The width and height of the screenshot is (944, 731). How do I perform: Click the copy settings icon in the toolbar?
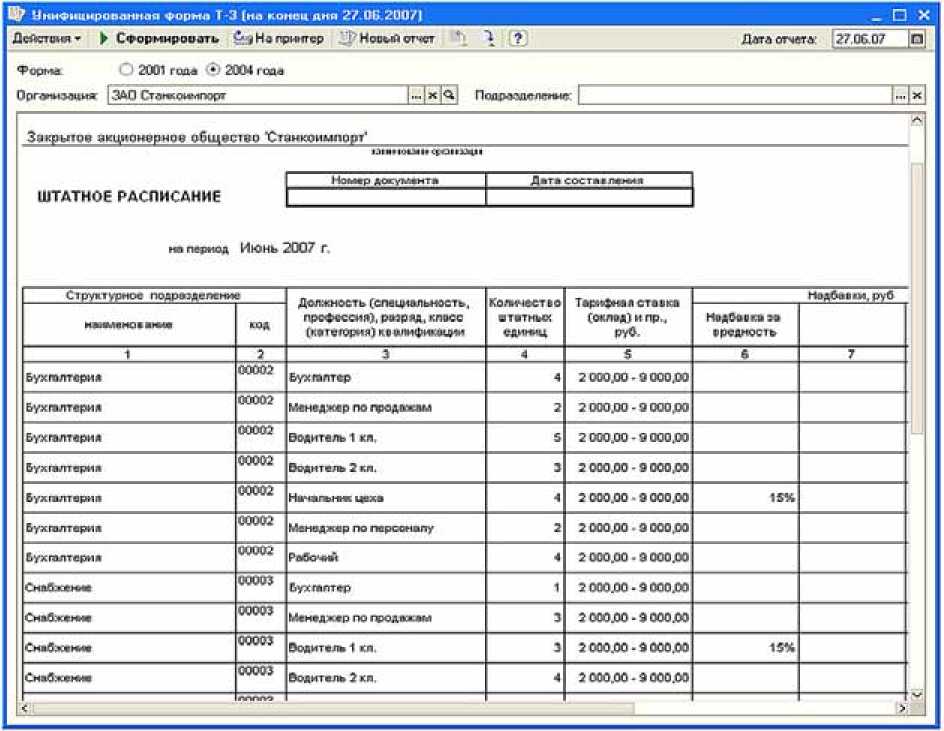(458, 39)
